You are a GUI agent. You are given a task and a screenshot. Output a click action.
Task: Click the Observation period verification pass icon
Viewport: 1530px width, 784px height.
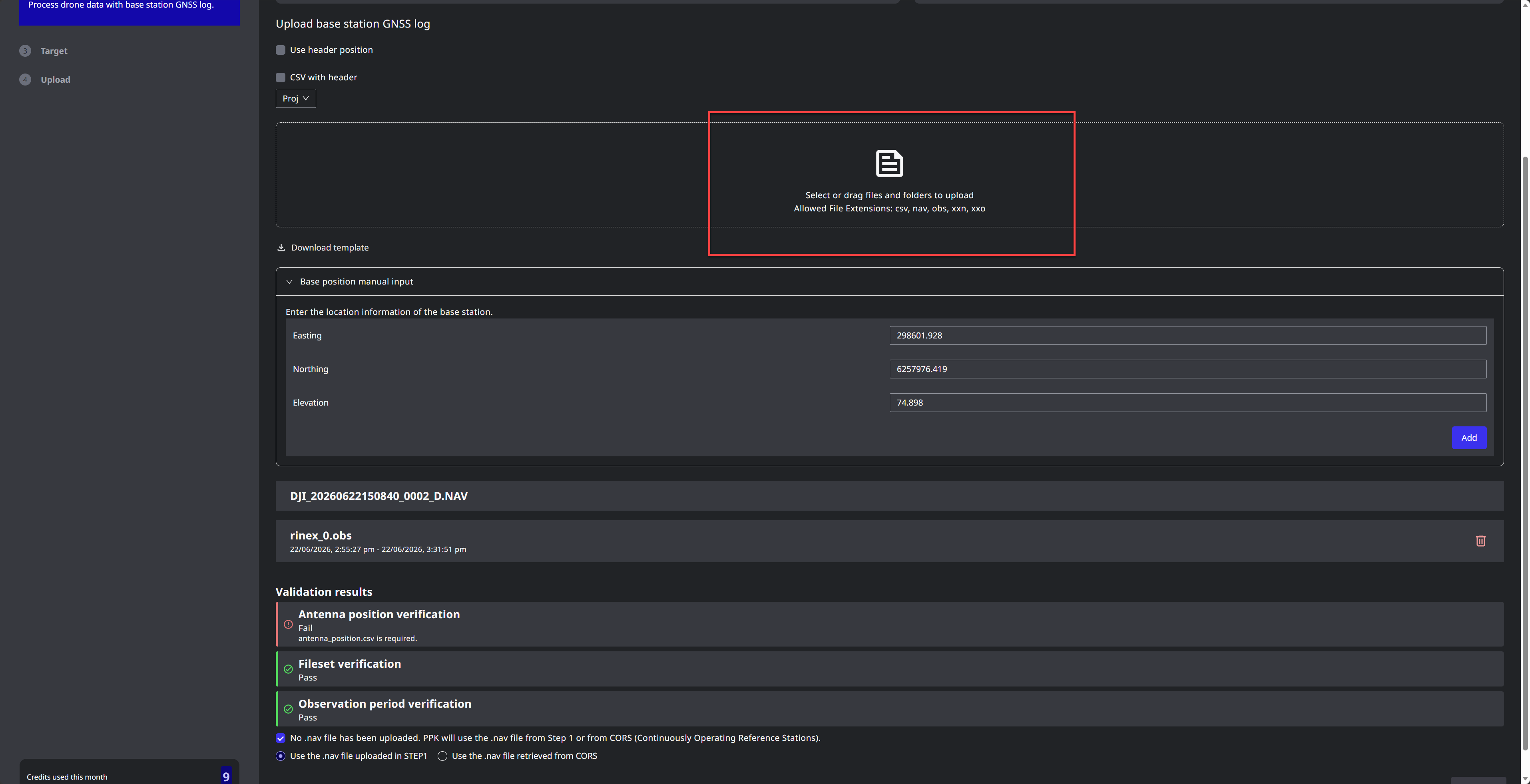pyautogui.click(x=288, y=709)
